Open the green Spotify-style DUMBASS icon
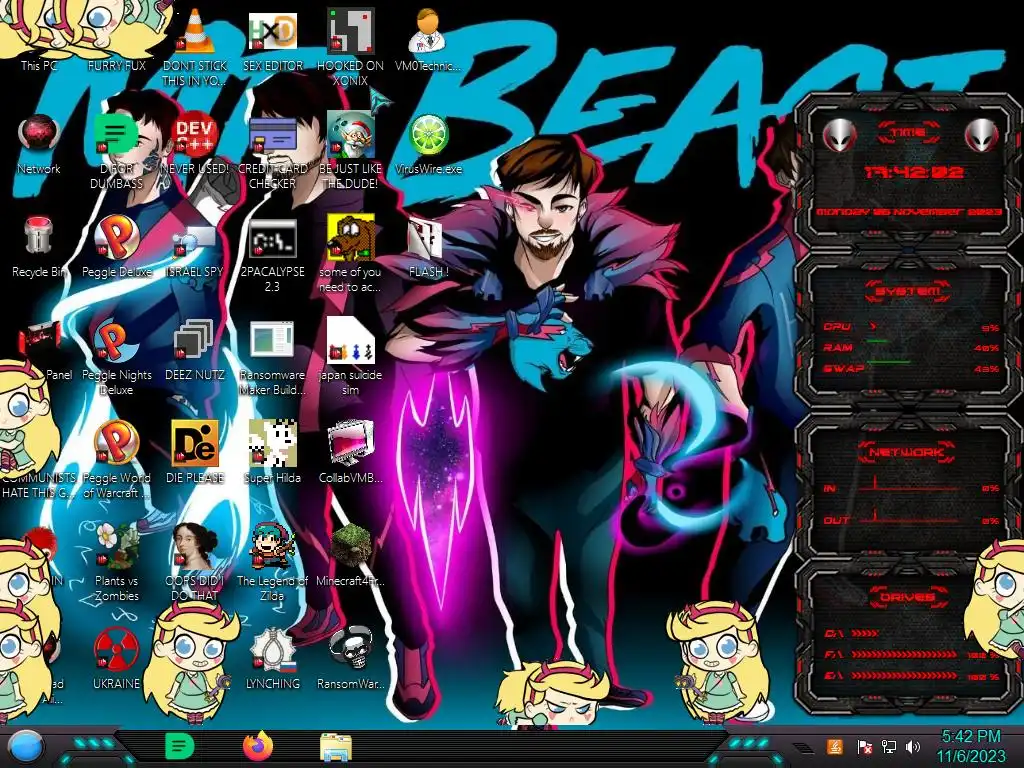This screenshot has height=768, width=1024. point(116,135)
